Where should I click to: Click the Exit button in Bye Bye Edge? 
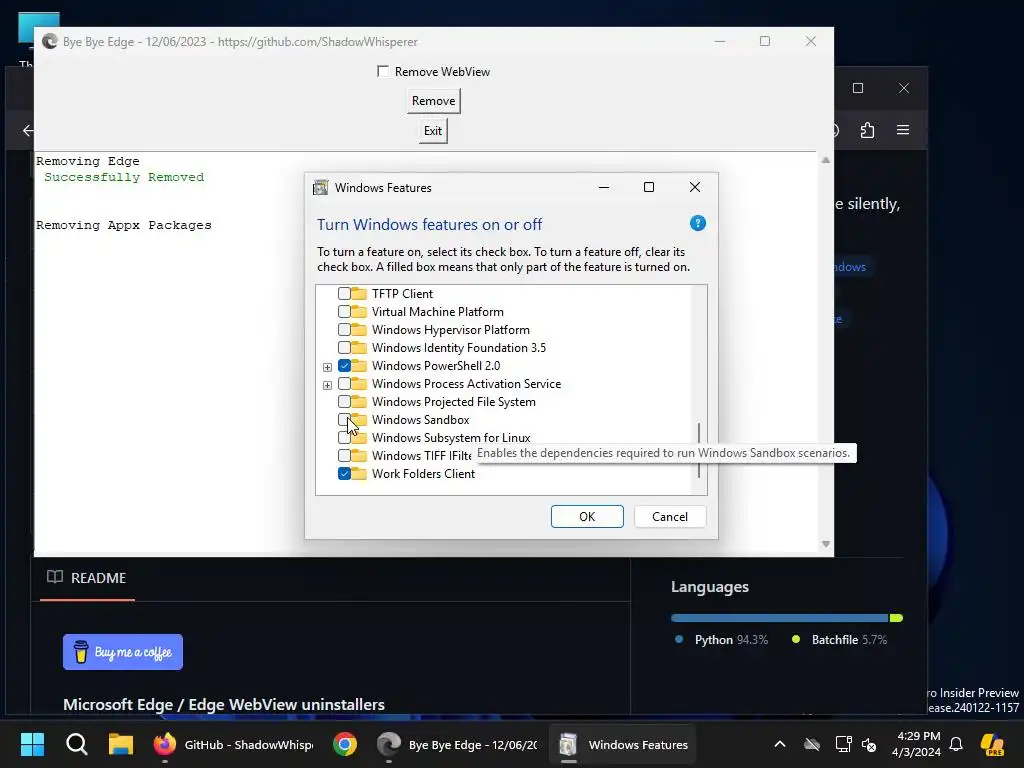[x=433, y=131]
